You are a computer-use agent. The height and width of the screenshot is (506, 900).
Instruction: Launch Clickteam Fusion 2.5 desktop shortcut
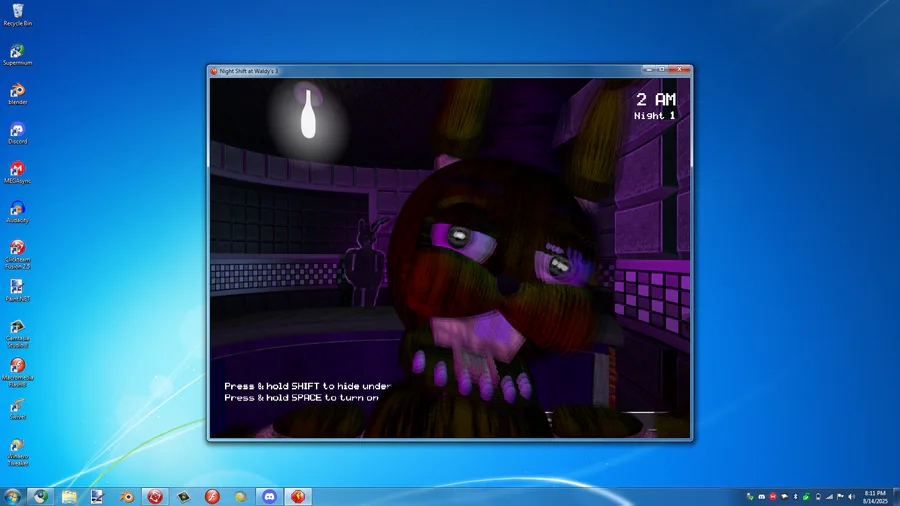(x=17, y=254)
